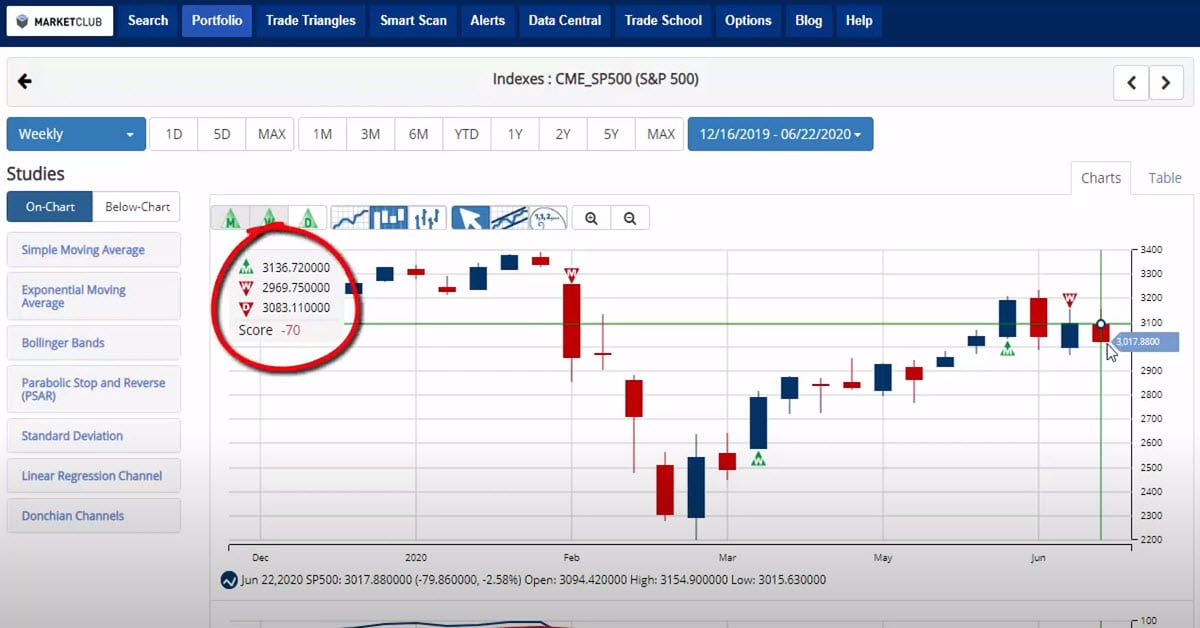Select the candlestick chart style
This screenshot has width=1200, height=628.
(388, 217)
